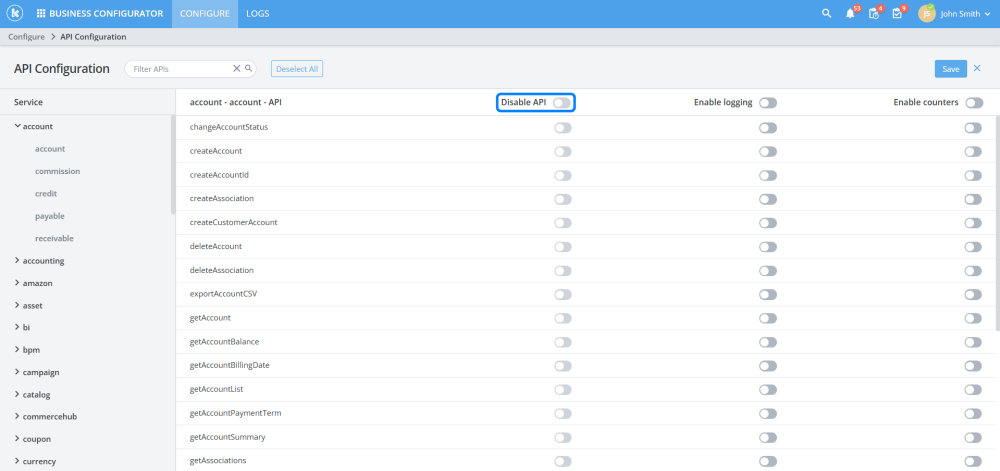Expand the commercehub service node
The width and height of the screenshot is (1000, 471).
[x=17, y=416]
